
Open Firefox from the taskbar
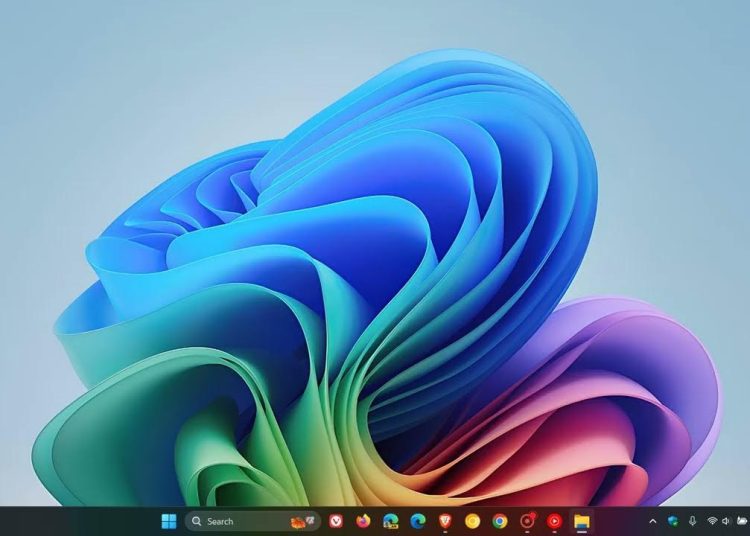click(x=364, y=521)
